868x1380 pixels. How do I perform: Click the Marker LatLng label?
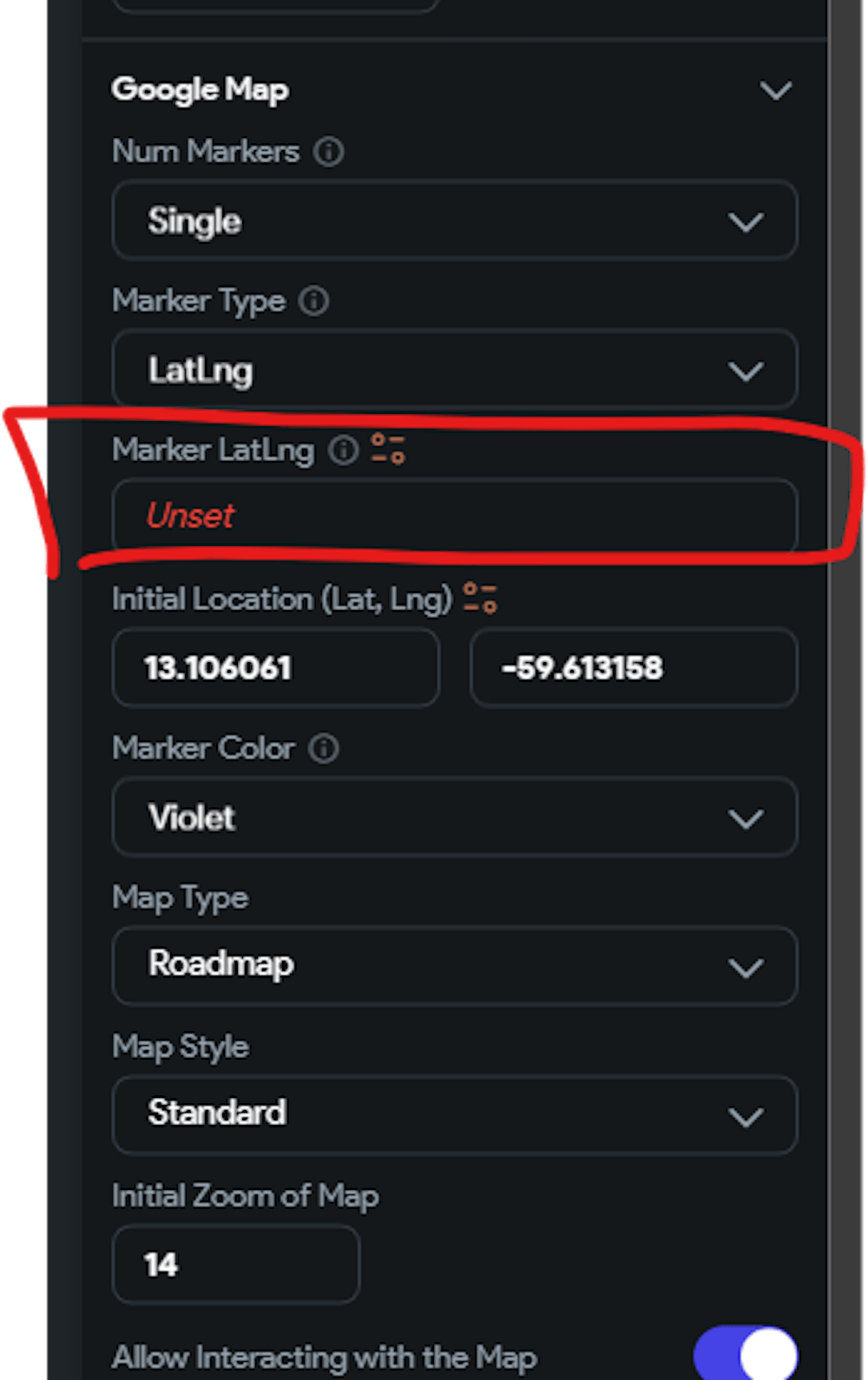213,450
